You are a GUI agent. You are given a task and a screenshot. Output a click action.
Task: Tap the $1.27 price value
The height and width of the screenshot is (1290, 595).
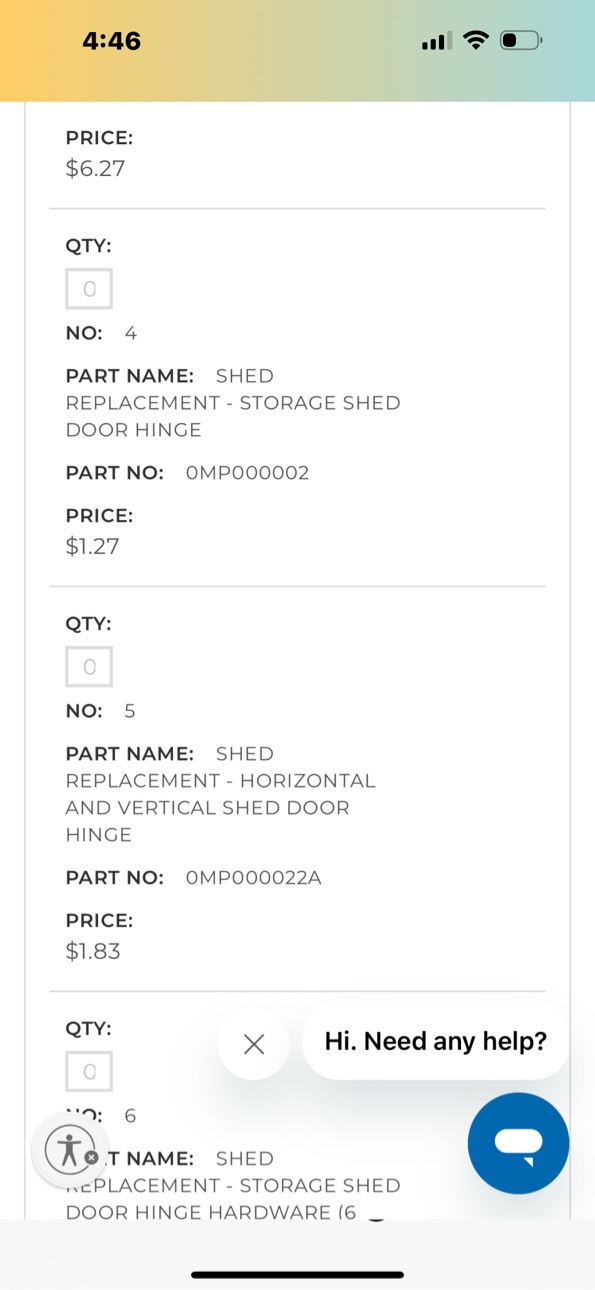click(x=93, y=546)
